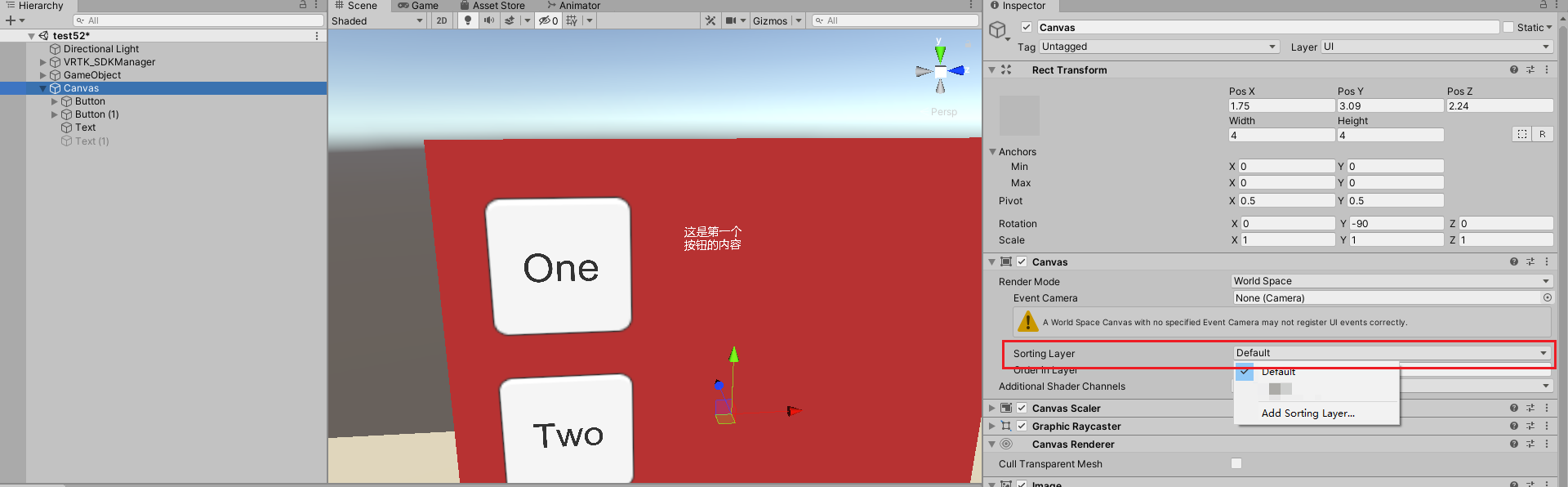
Task: Open the Layer UI dropdown
Action: tap(1437, 47)
